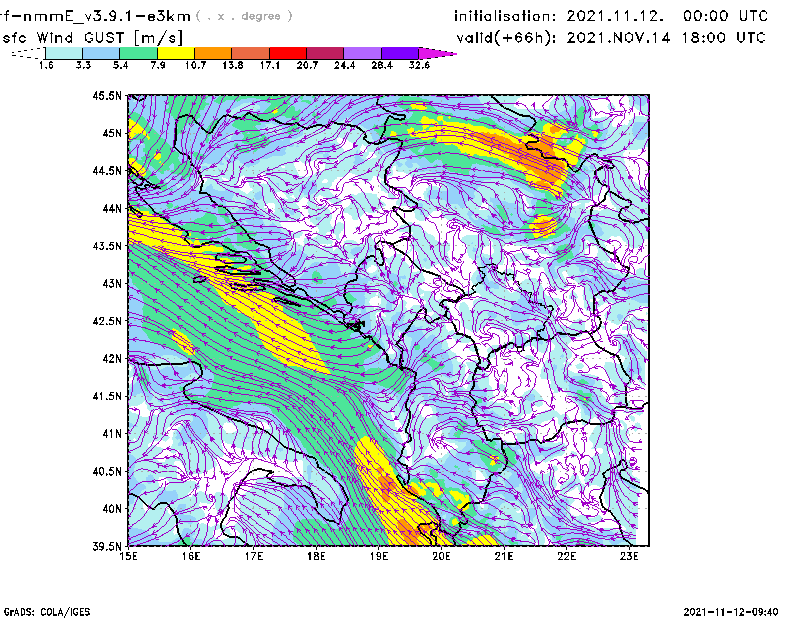Click the legend value 24.4
This screenshot has height=618, width=800.
coord(344,65)
